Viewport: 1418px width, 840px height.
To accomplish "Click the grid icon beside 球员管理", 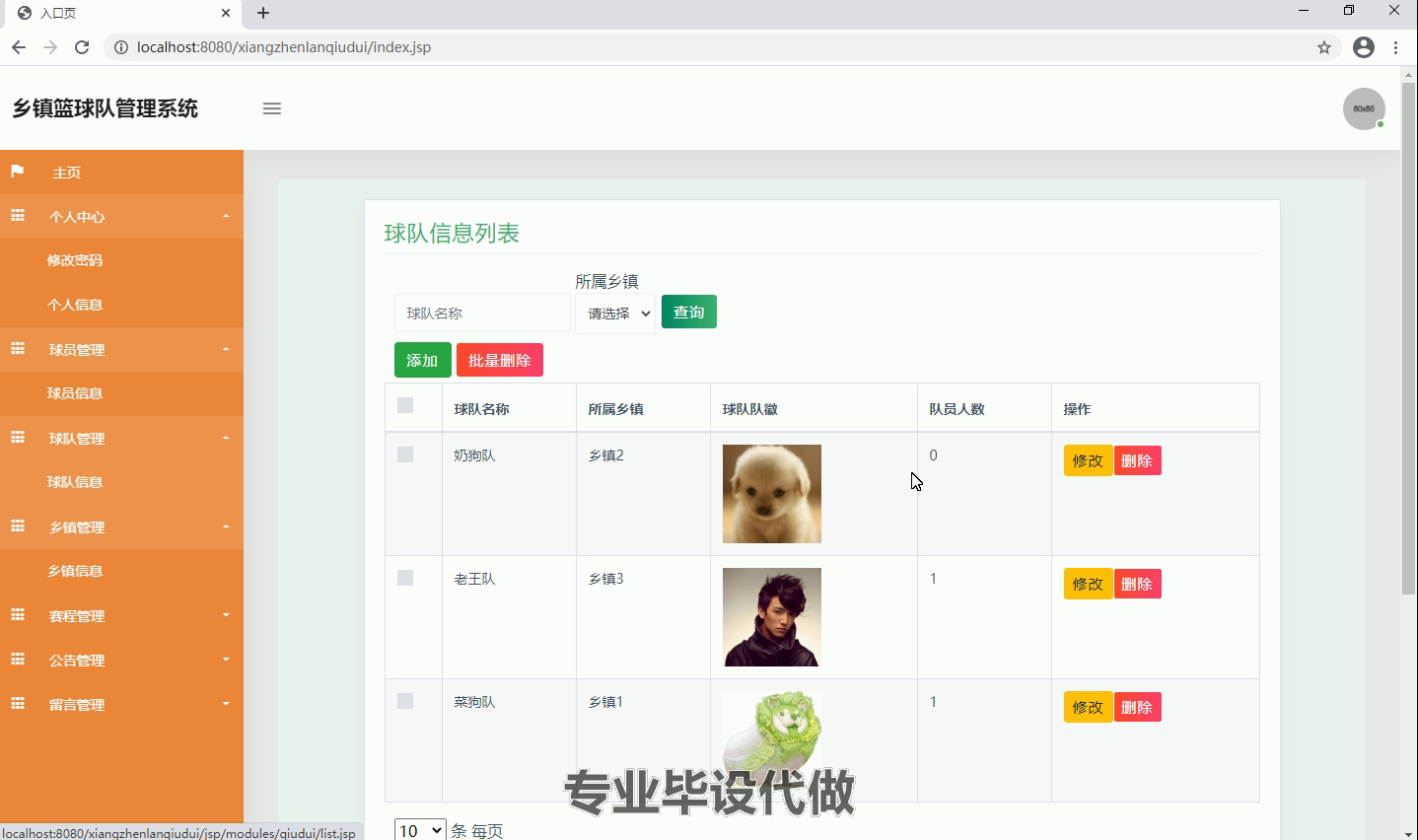I will (x=18, y=348).
